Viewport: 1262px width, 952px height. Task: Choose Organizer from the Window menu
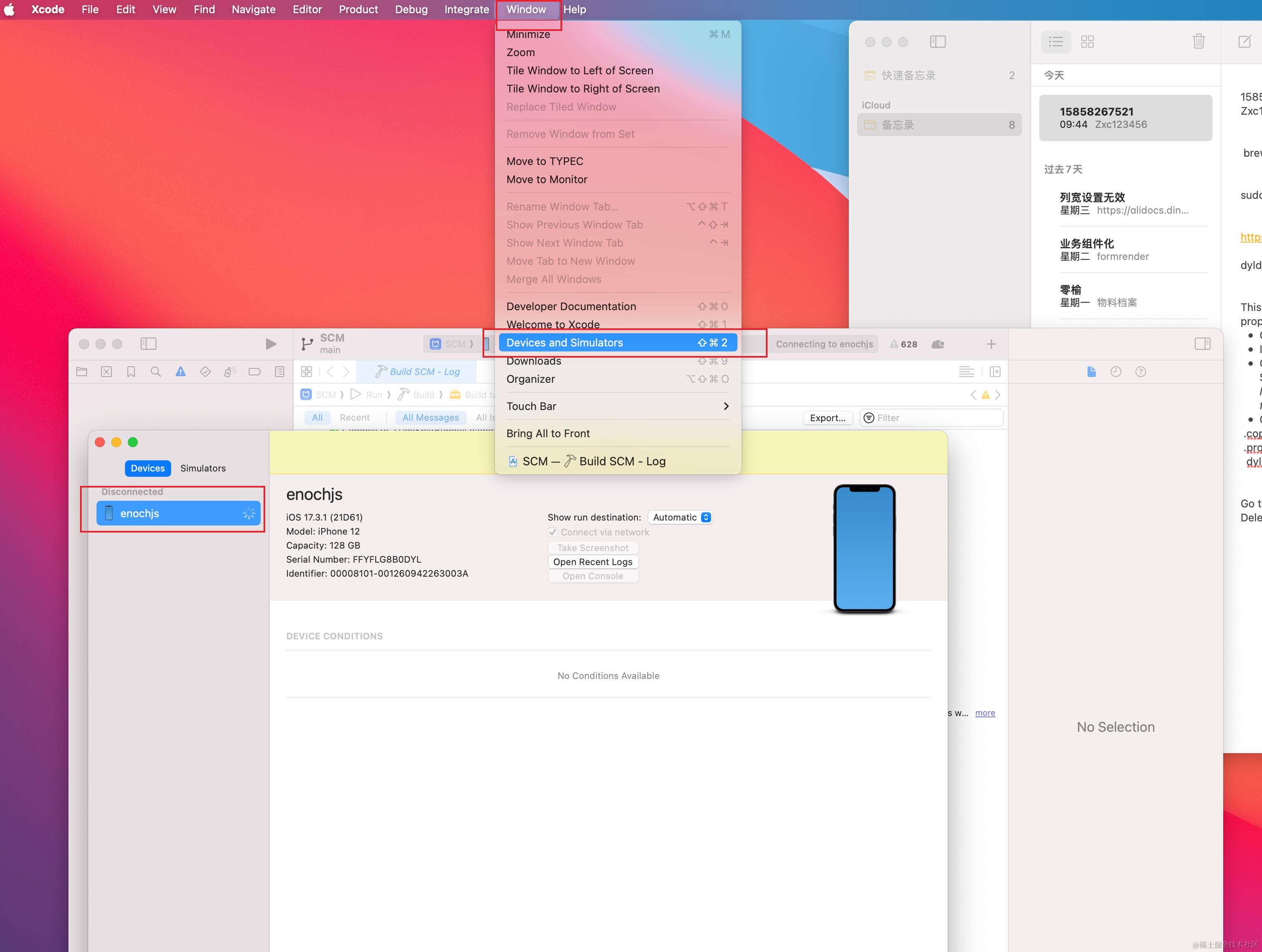click(x=530, y=379)
